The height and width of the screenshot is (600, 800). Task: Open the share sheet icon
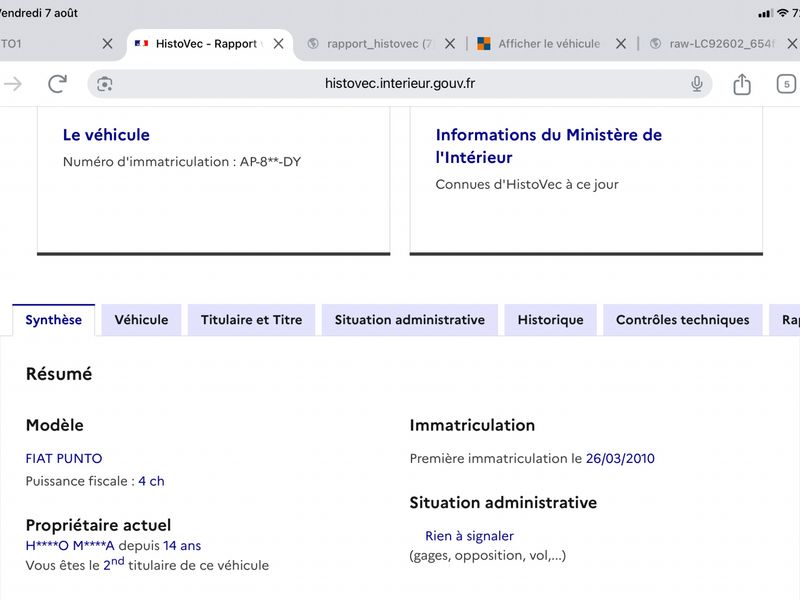pyautogui.click(x=742, y=84)
